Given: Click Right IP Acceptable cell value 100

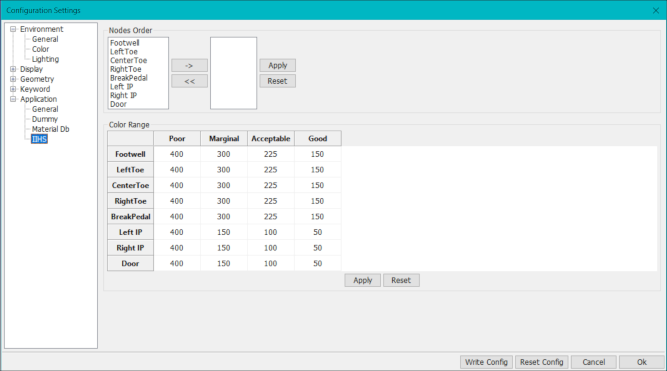Looking at the screenshot, I should point(271,248).
